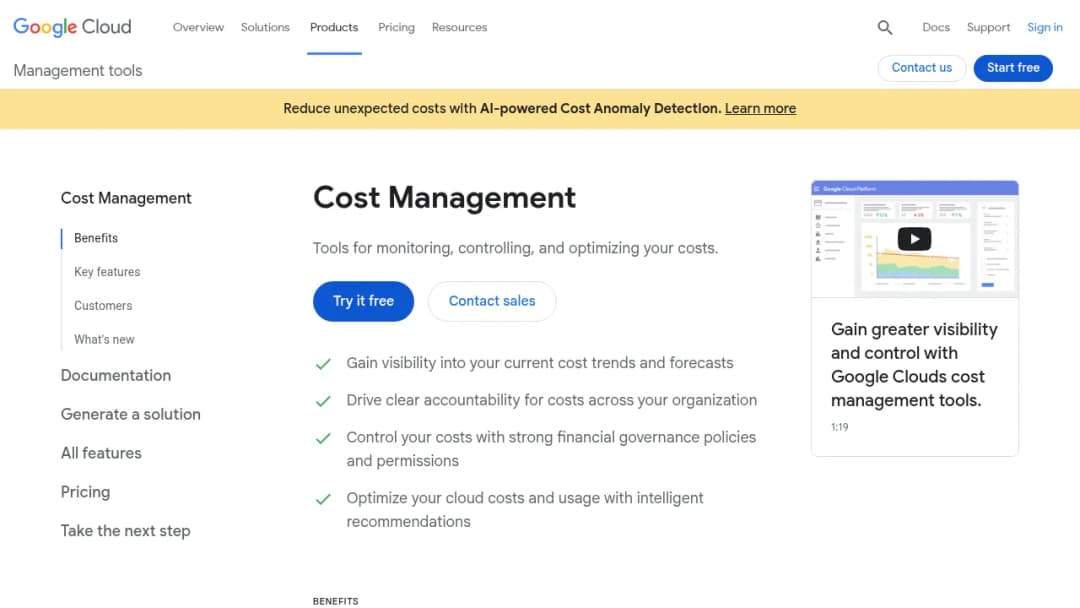Jump to Customers section
Image resolution: width=1080 pixels, height=608 pixels.
[103, 306]
